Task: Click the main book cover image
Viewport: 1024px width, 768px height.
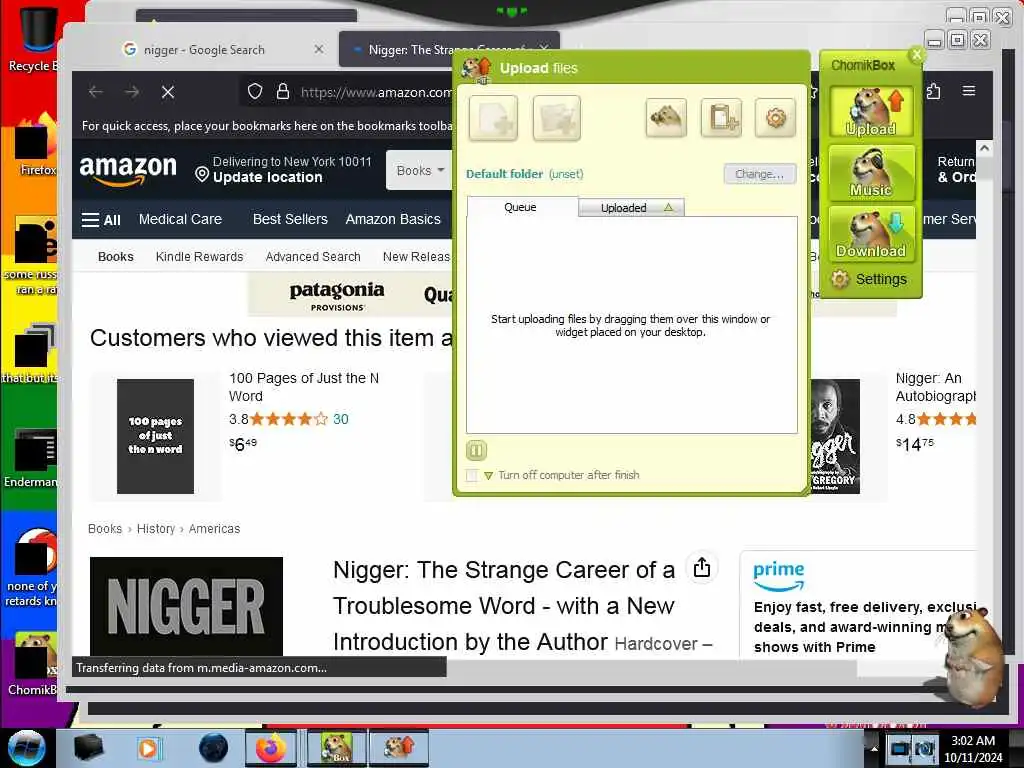Action: pyautogui.click(x=186, y=606)
